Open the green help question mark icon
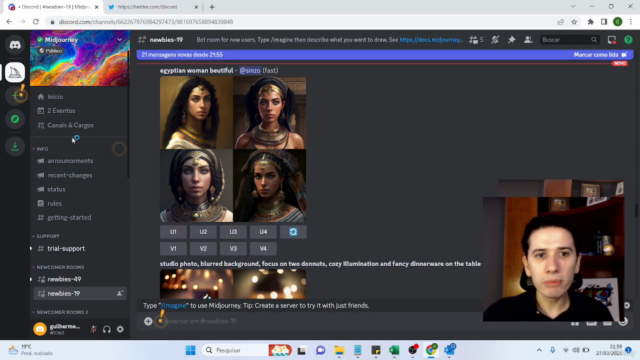Screen dimensions: 640x360 click(628, 40)
